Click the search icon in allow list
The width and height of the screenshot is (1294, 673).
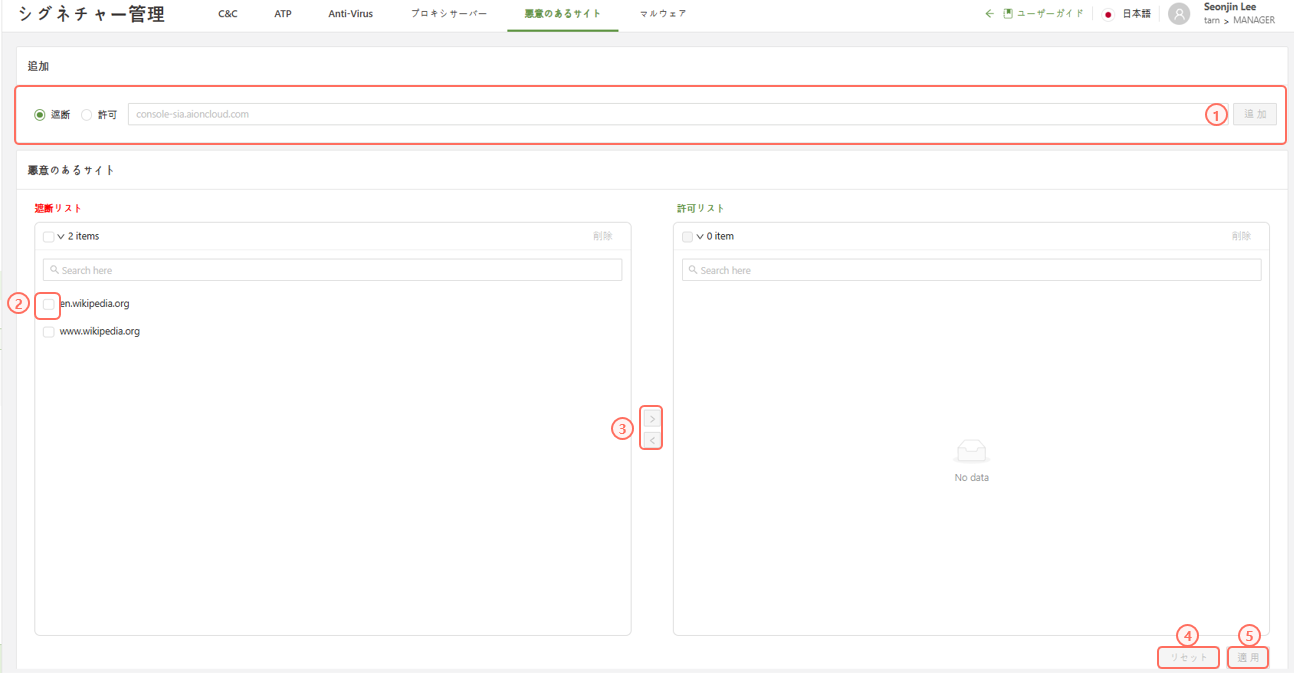click(693, 270)
